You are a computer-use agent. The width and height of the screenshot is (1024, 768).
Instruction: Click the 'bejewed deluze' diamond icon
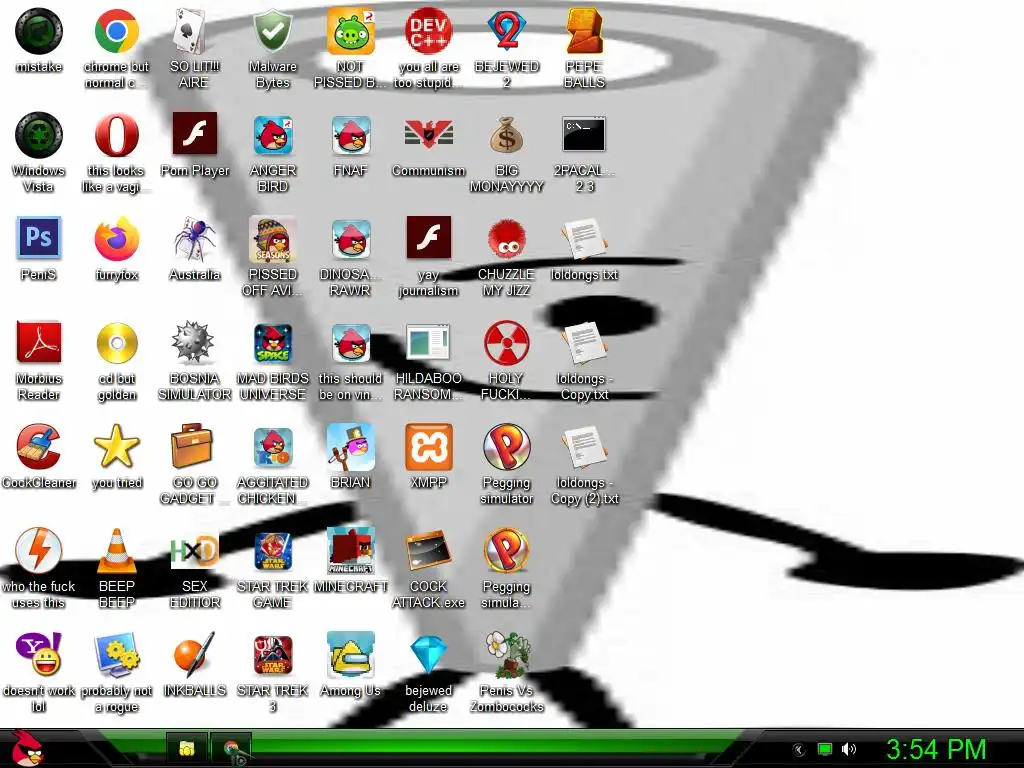point(428,655)
